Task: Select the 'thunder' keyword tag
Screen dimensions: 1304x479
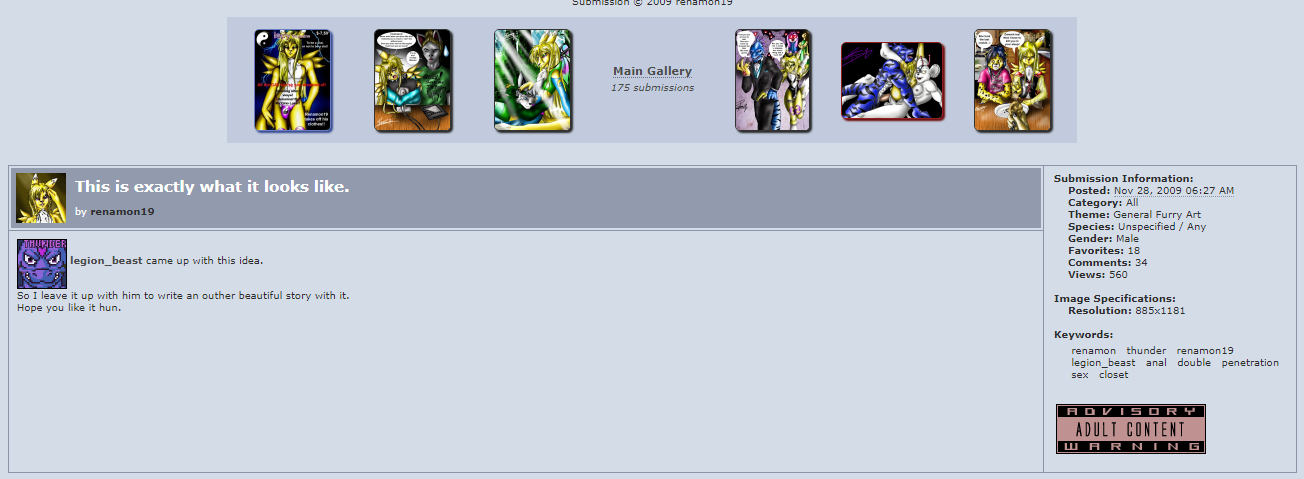Action: 1146,351
